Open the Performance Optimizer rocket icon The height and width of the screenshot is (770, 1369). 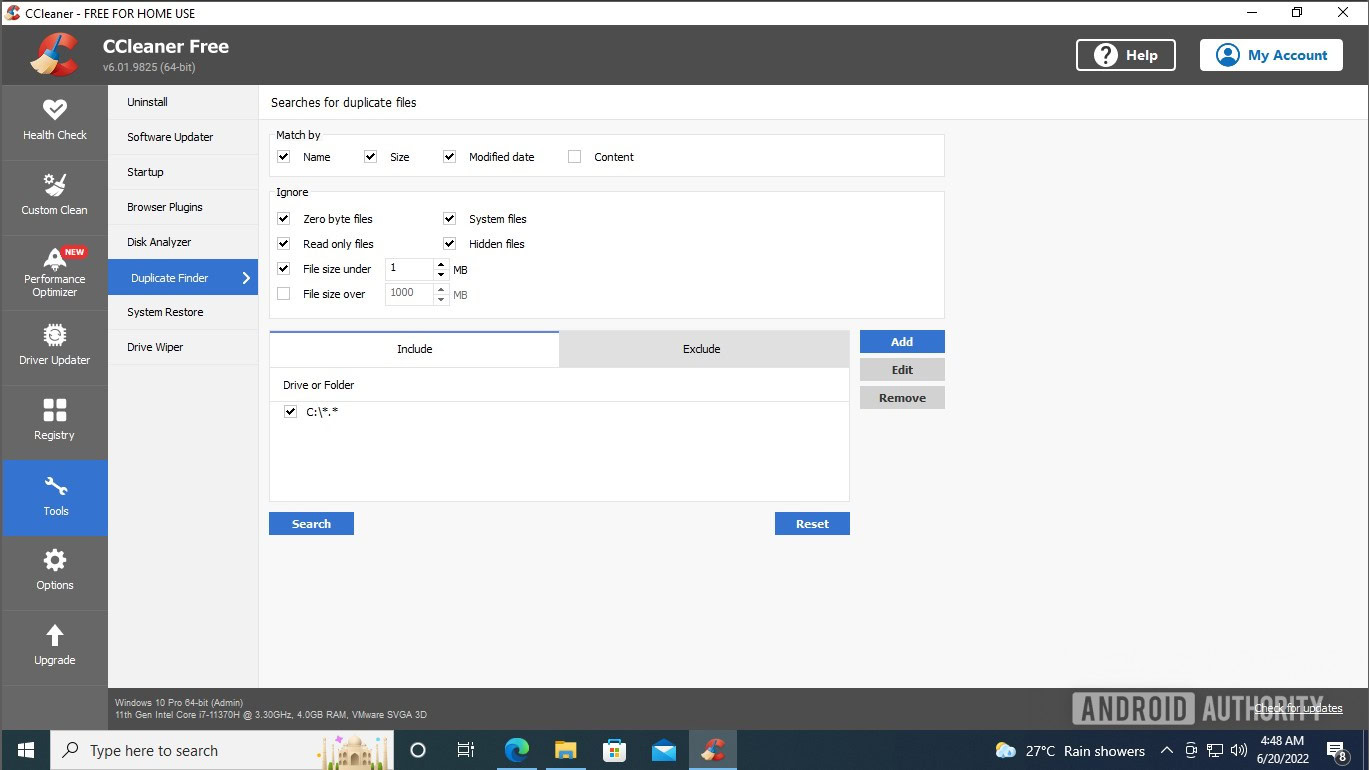click(54, 259)
